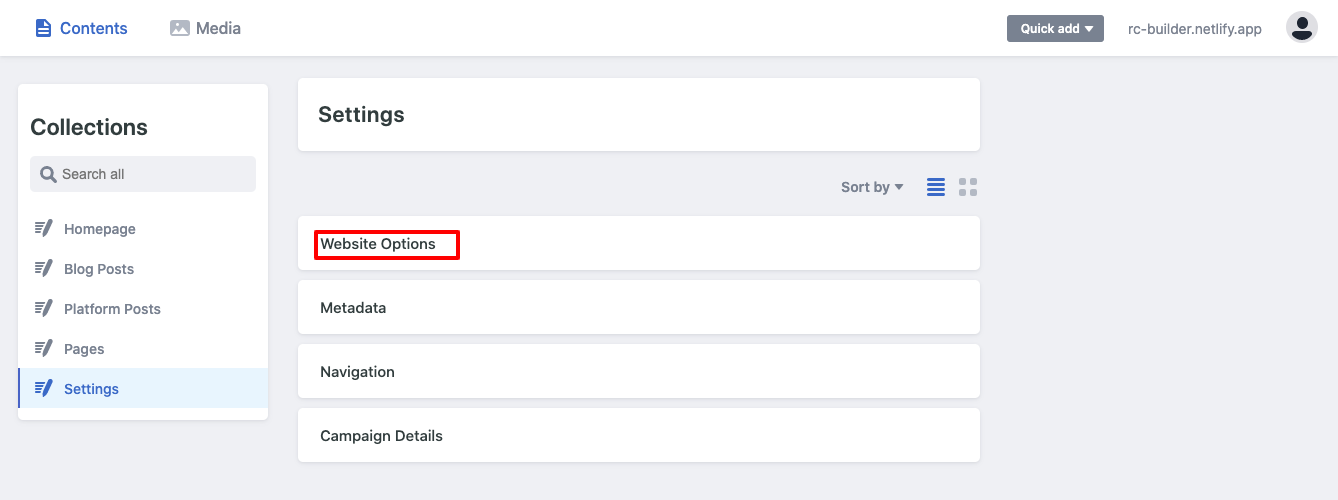Open the Quick add dropdown

[1055, 28]
